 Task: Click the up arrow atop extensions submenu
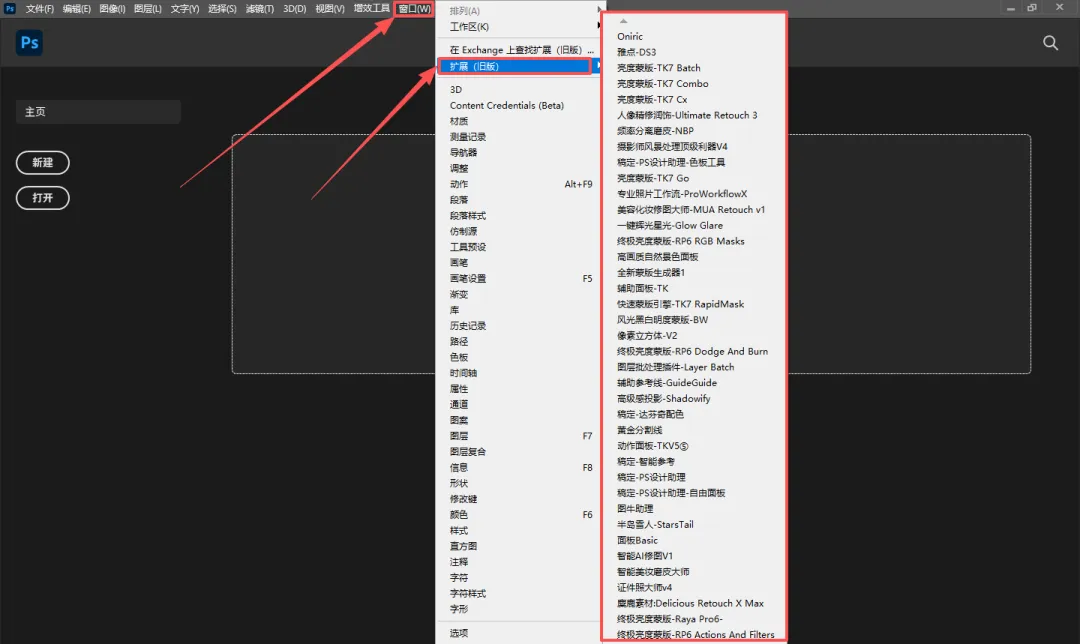click(x=623, y=21)
